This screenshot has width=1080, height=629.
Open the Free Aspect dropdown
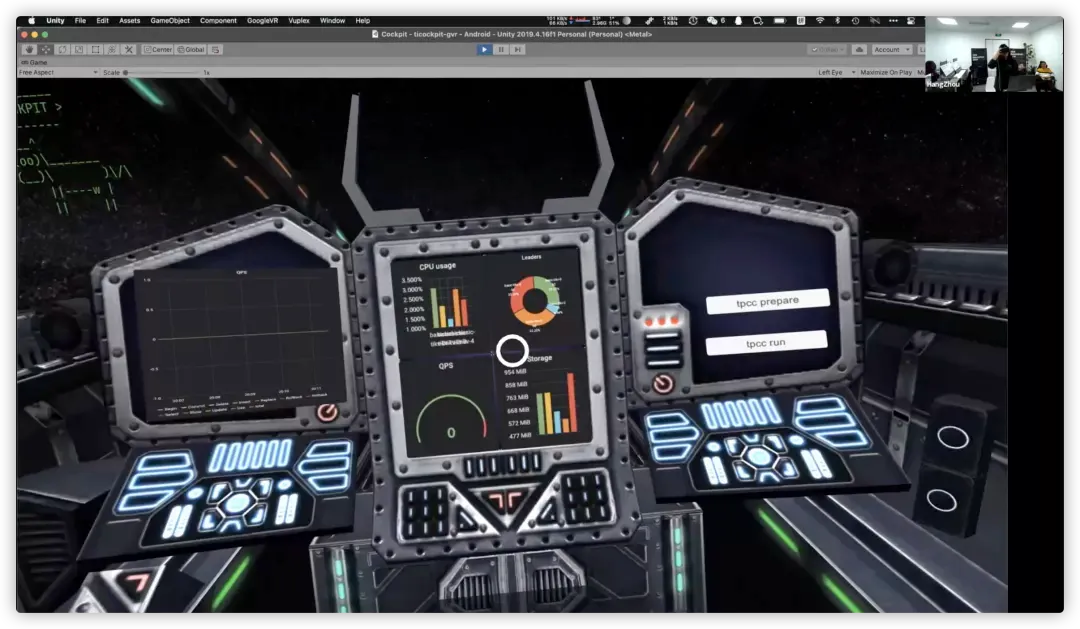coord(58,72)
